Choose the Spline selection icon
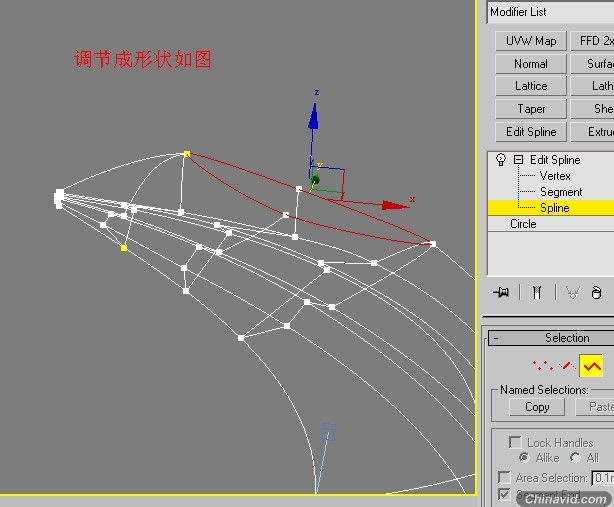 591,366
